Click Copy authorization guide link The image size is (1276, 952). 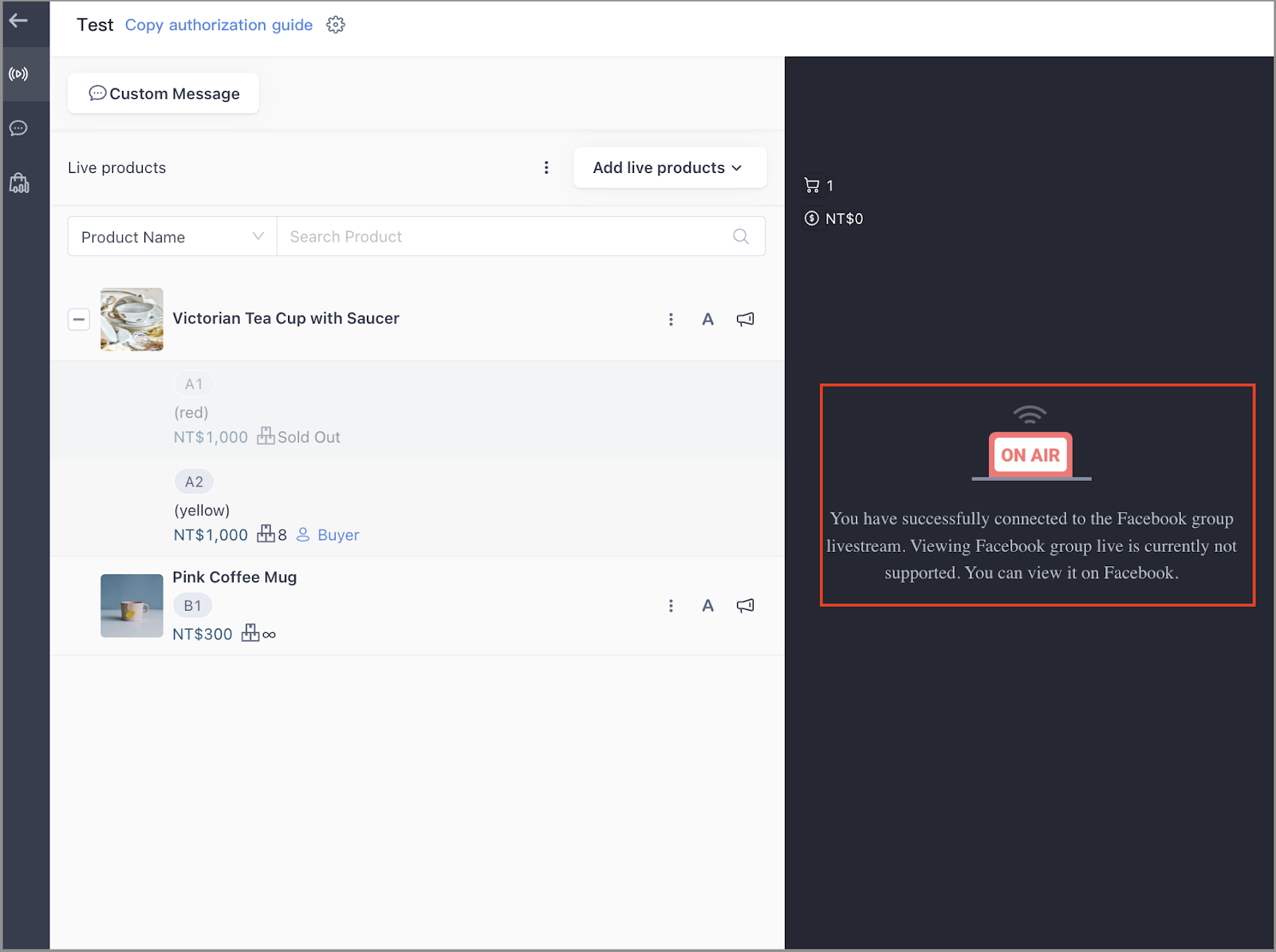pos(219,25)
